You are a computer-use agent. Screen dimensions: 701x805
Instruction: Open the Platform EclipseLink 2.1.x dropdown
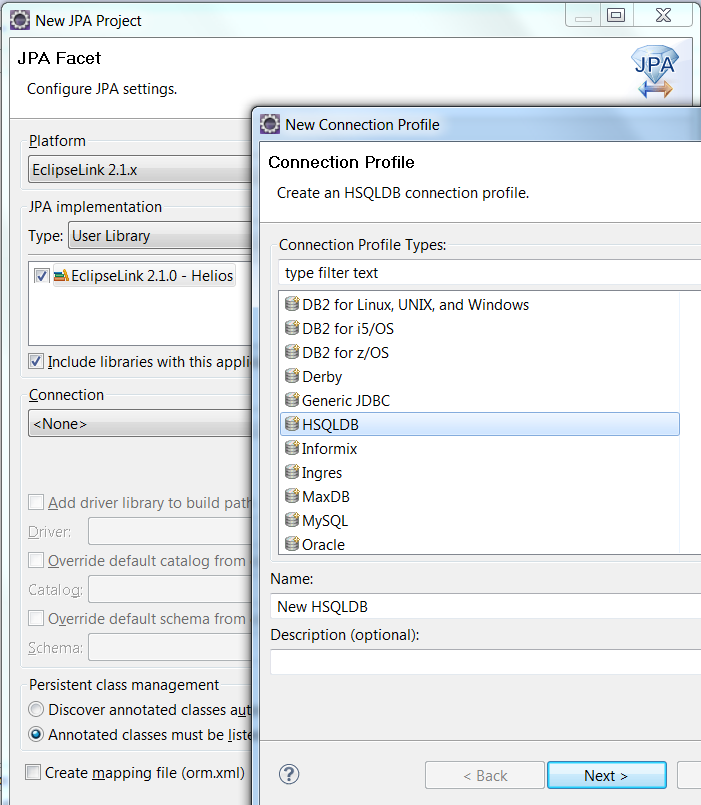pyautogui.click(x=140, y=169)
